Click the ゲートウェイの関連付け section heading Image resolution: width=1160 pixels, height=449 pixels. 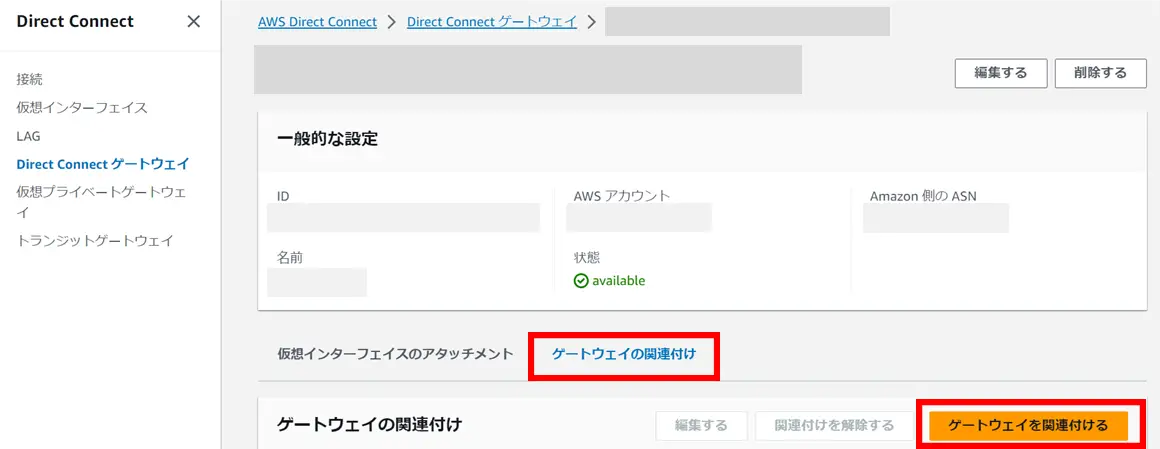point(369,425)
